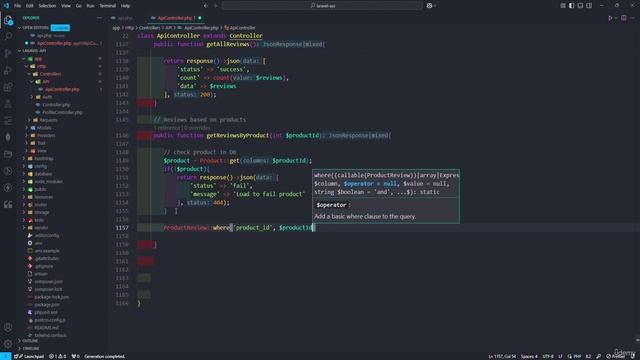Switch to the api.php editor tab
This screenshot has height=360, width=640.
(x=124, y=18)
